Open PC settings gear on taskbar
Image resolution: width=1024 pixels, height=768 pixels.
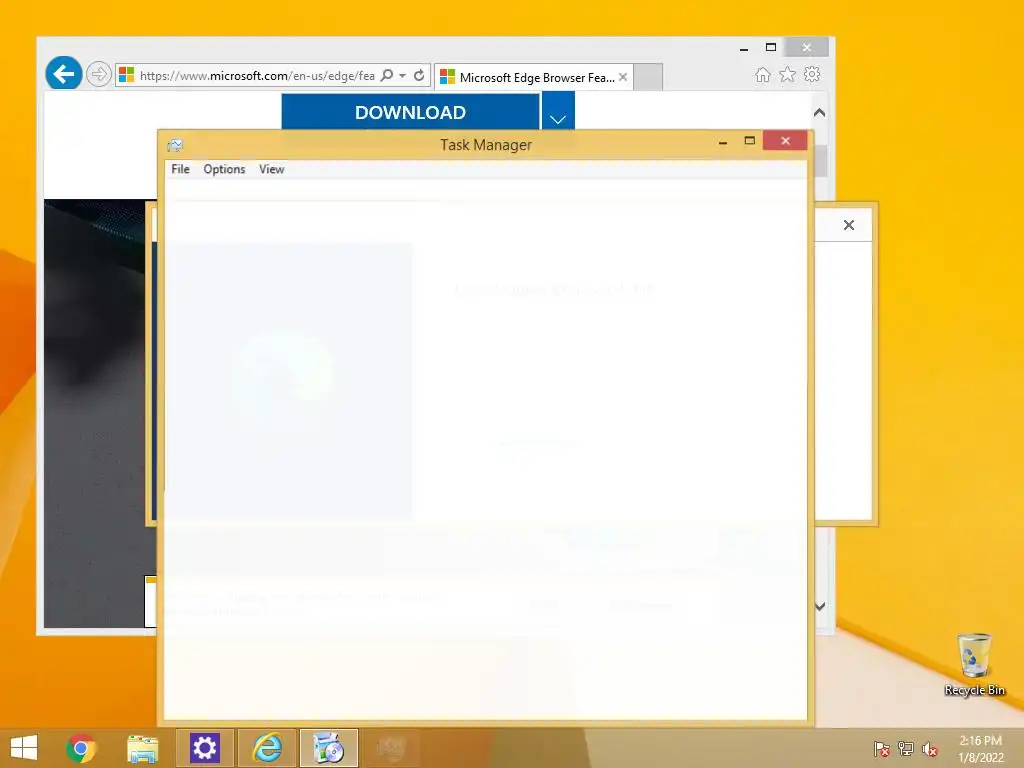tap(204, 748)
